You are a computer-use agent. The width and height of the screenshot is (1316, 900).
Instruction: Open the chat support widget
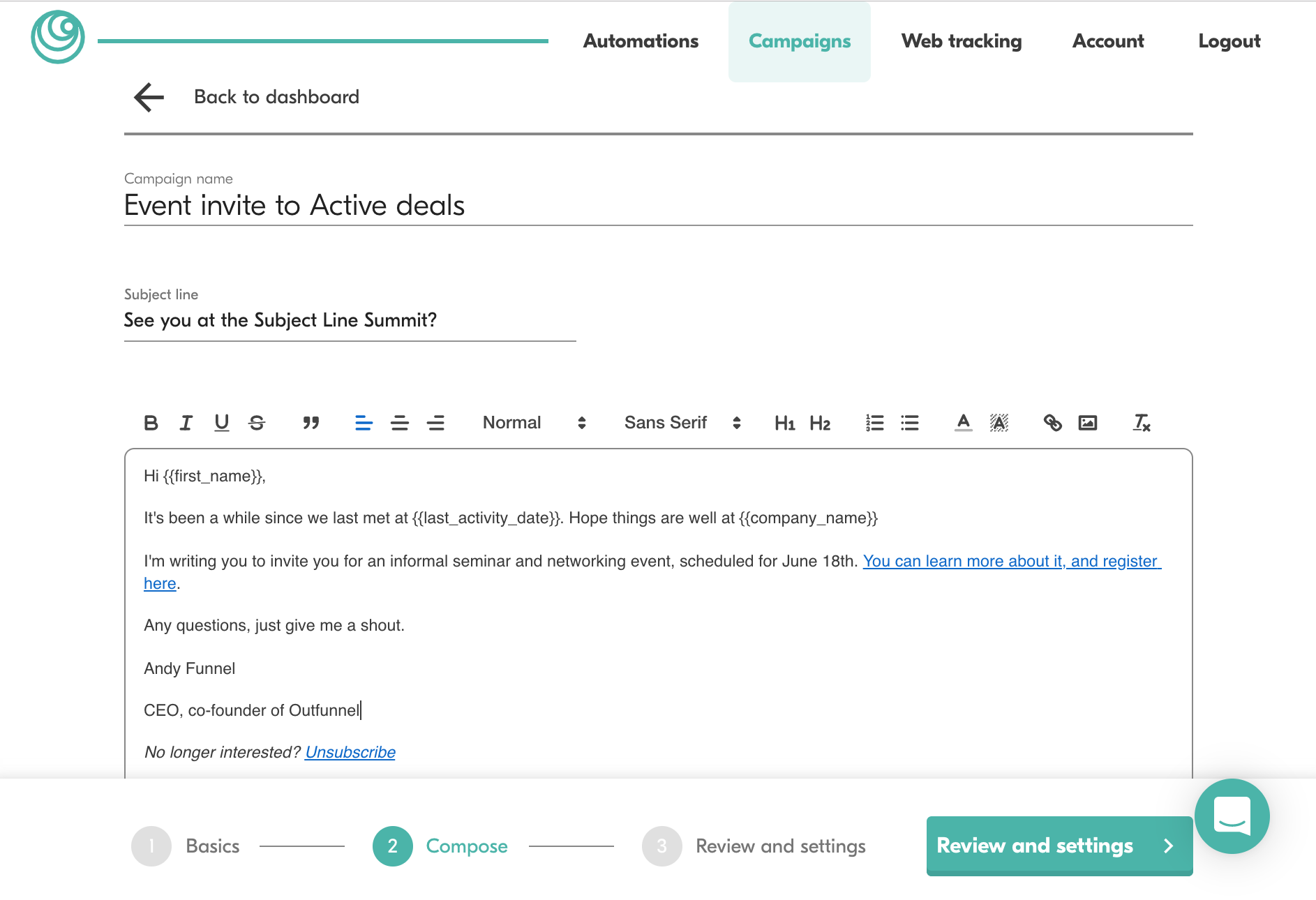click(x=1232, y=816)
